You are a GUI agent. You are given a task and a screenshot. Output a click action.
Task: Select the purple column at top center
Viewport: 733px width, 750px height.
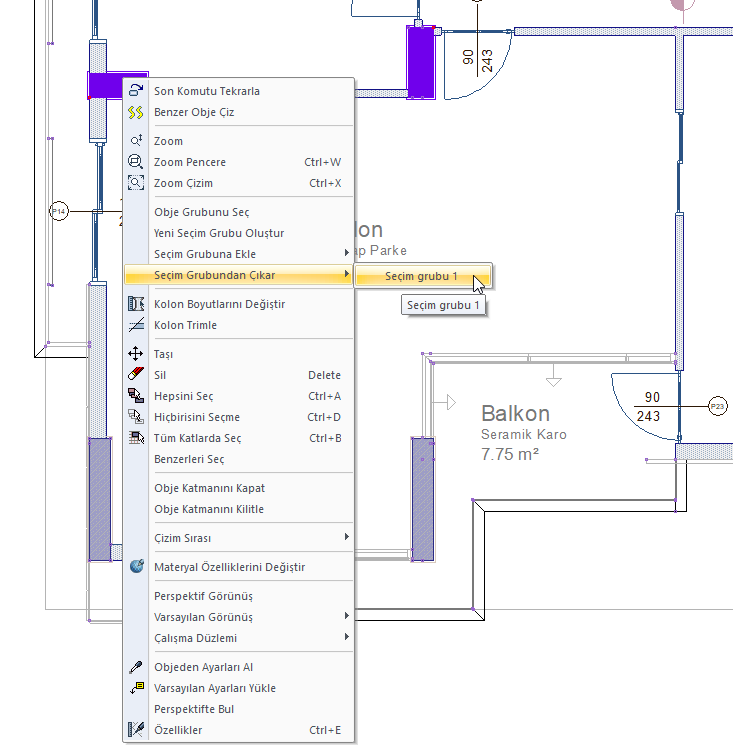[x=421, y=62]
